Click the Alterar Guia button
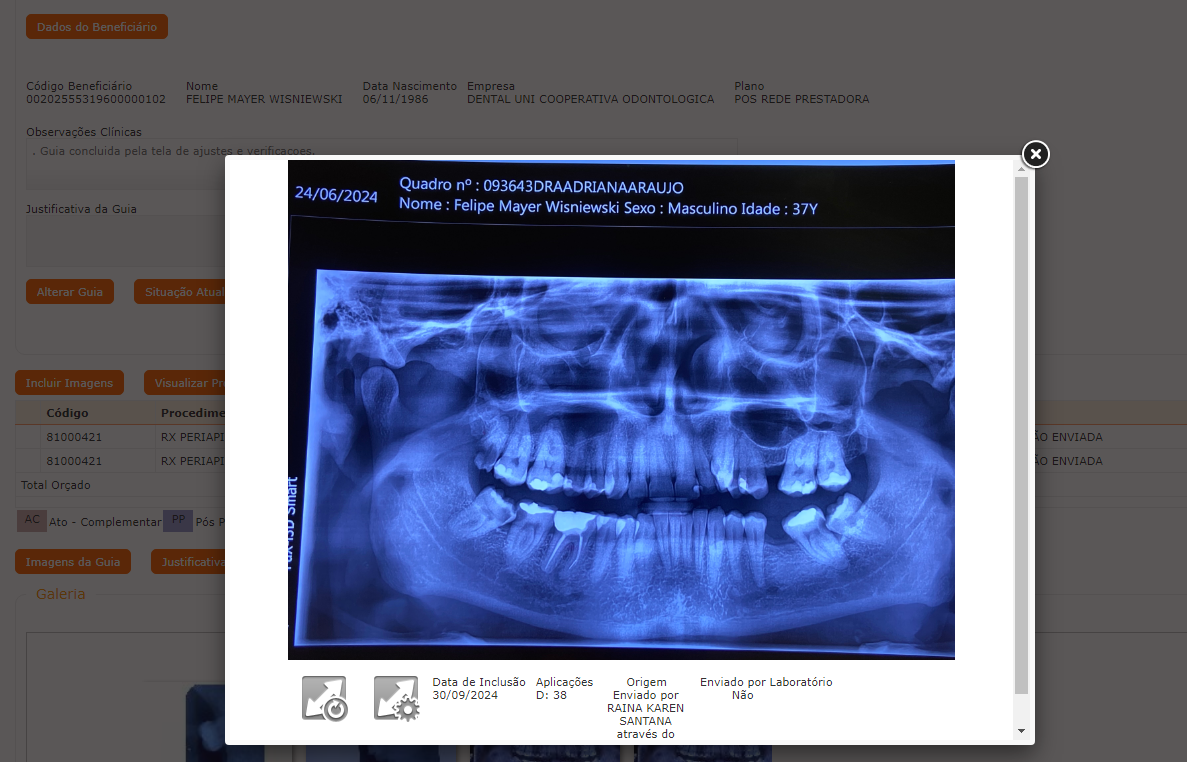The width and height of the screenshot is (1187, 762). (70, 292)
